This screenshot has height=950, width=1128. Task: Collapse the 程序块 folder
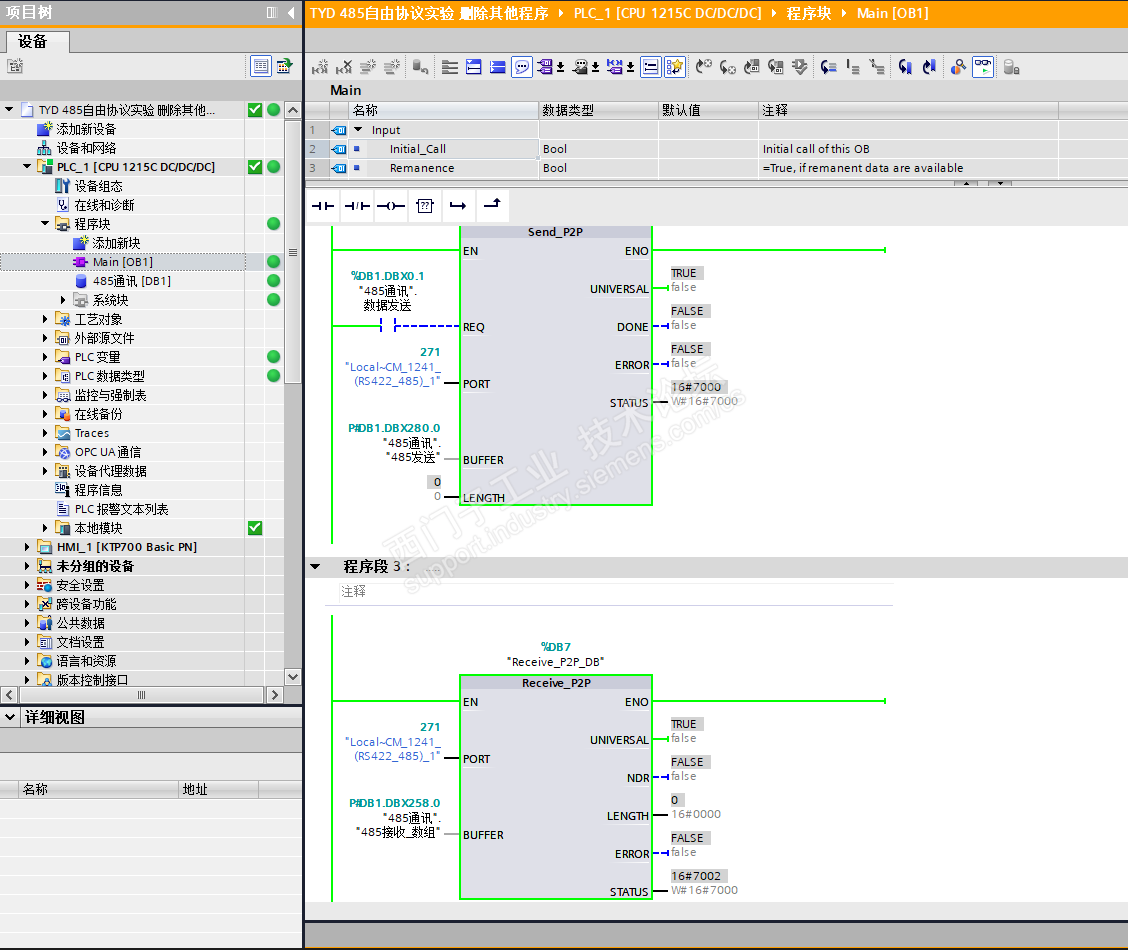45,224
